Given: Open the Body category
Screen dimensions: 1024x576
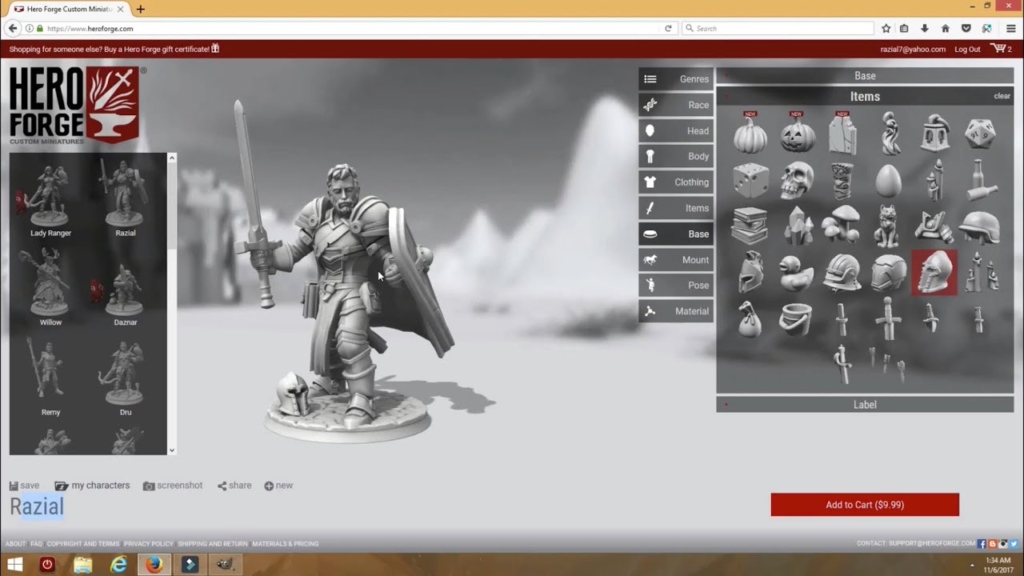Looking at the screenshot, I should 676,156.
